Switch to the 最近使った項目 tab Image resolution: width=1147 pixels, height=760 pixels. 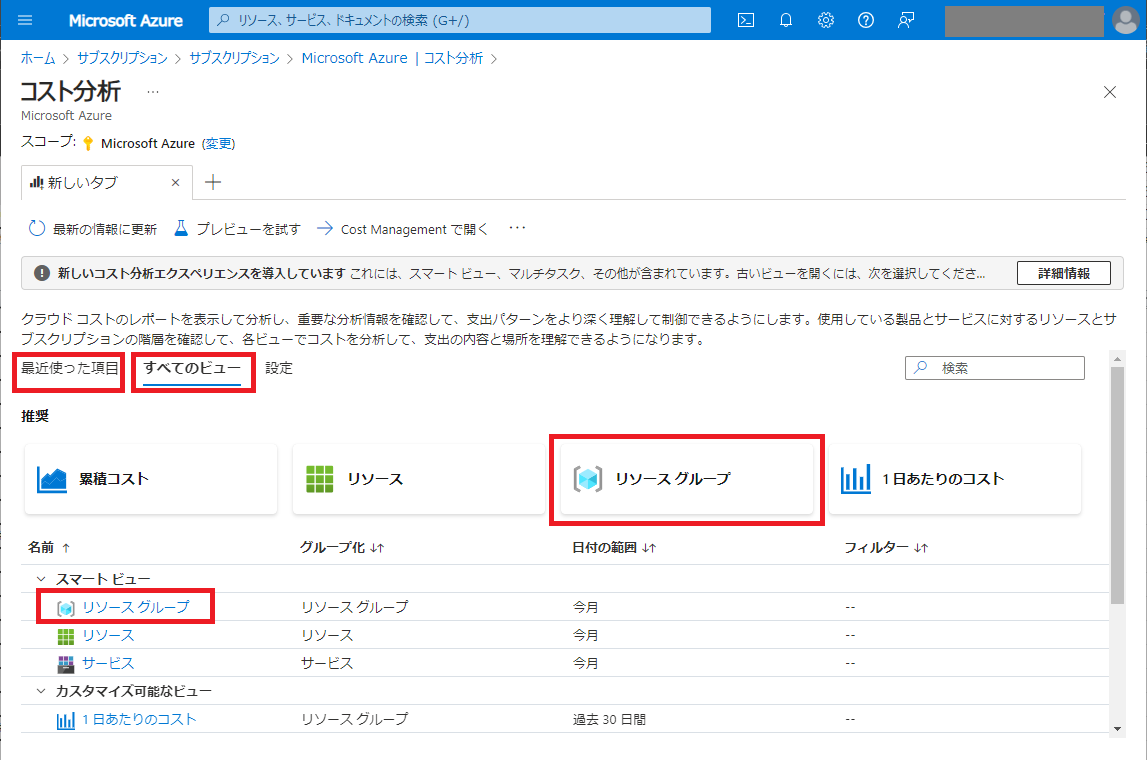(x=70, y=368)
